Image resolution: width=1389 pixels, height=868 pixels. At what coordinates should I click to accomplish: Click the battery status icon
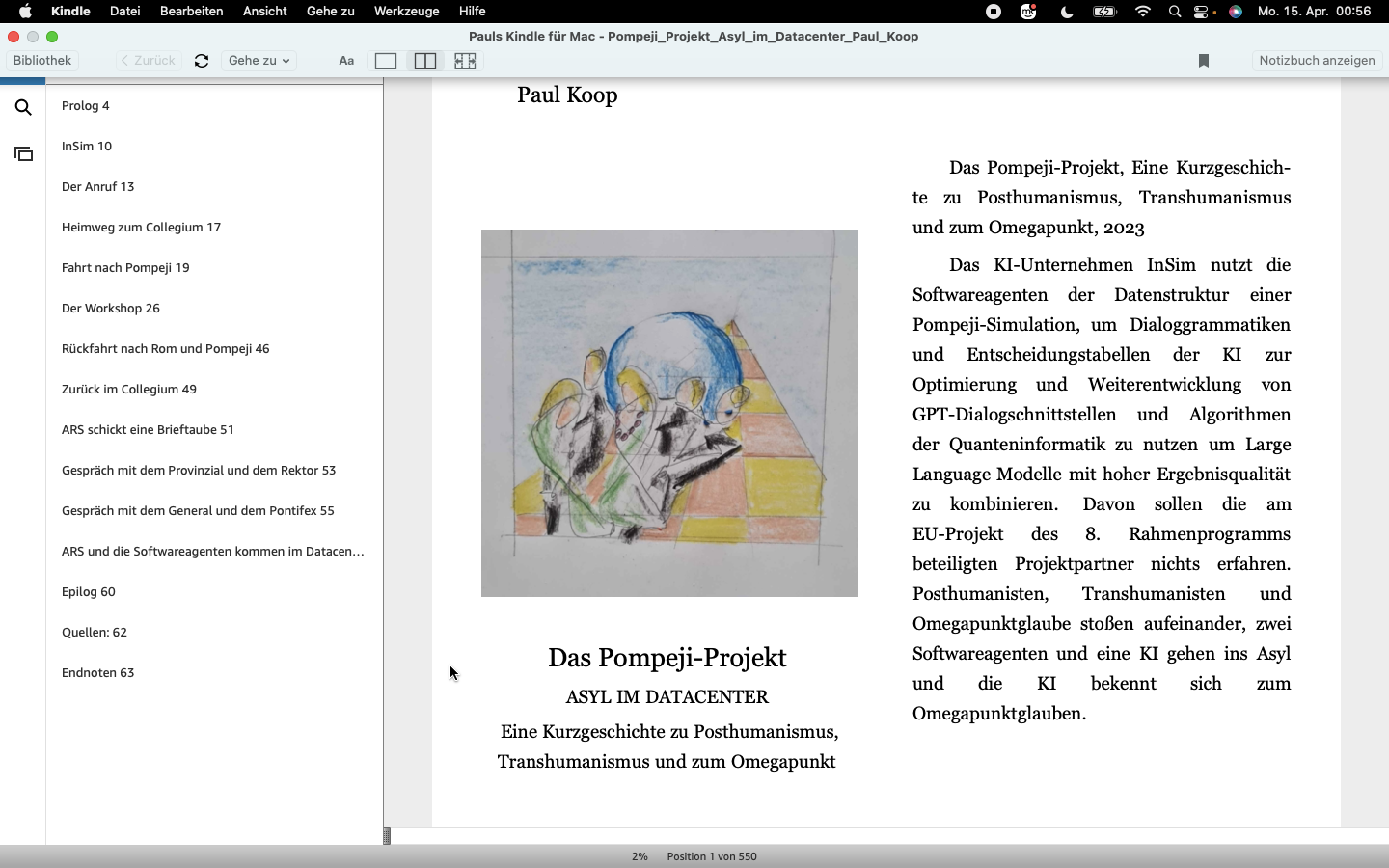[1103, 12]
